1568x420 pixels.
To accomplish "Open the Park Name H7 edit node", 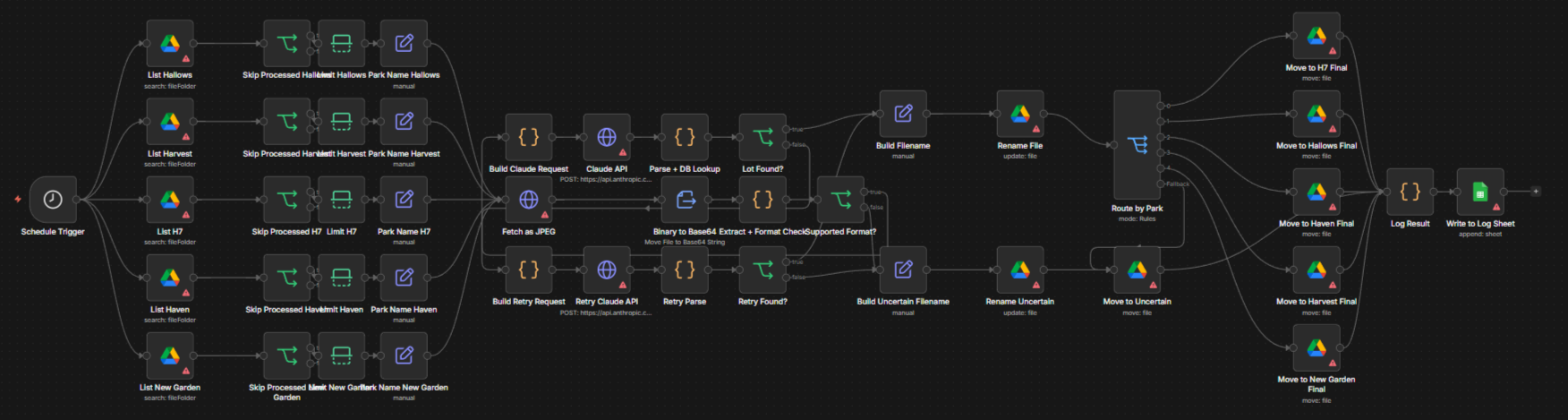I will coord(404,199).
